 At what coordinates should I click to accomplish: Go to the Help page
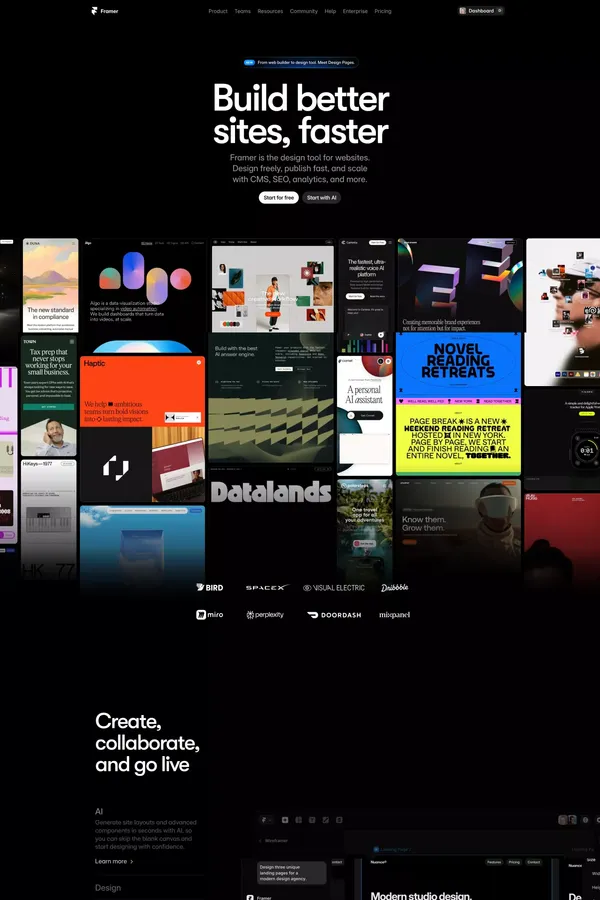[x=330, y=11]
